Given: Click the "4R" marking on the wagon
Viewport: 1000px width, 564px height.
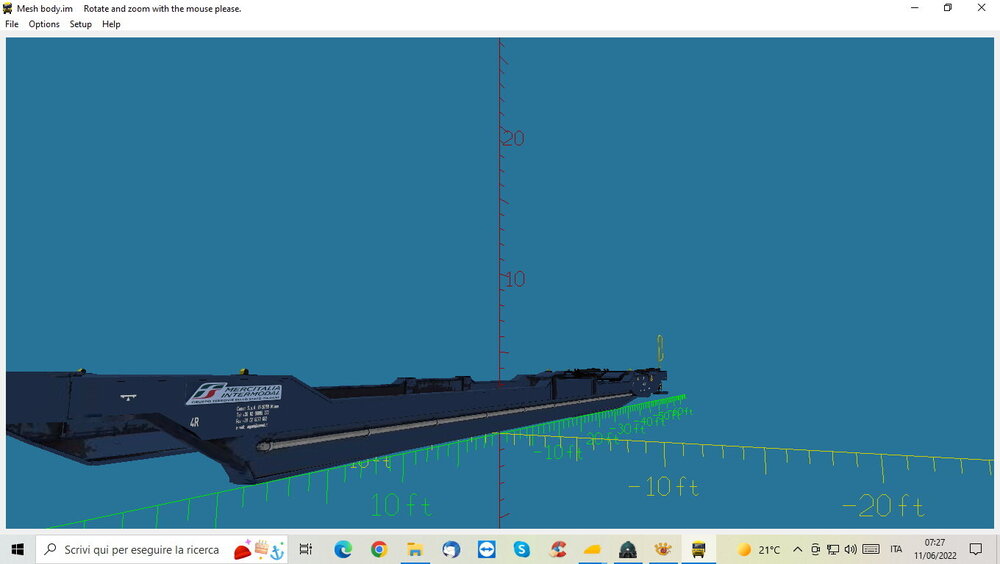Looking at the screenshot, I should click(195, 422).
